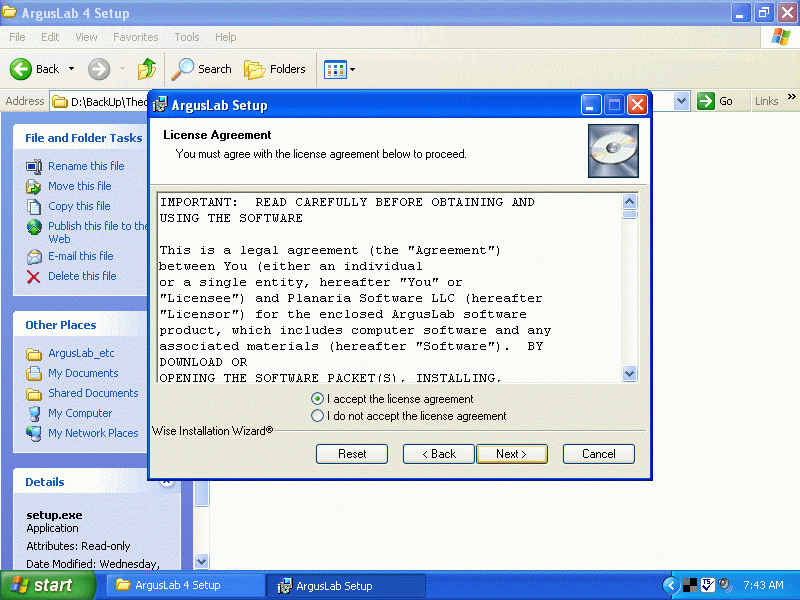Select 'I accept the license agreement' radio
800x600 pixels.
pos(317,398)
